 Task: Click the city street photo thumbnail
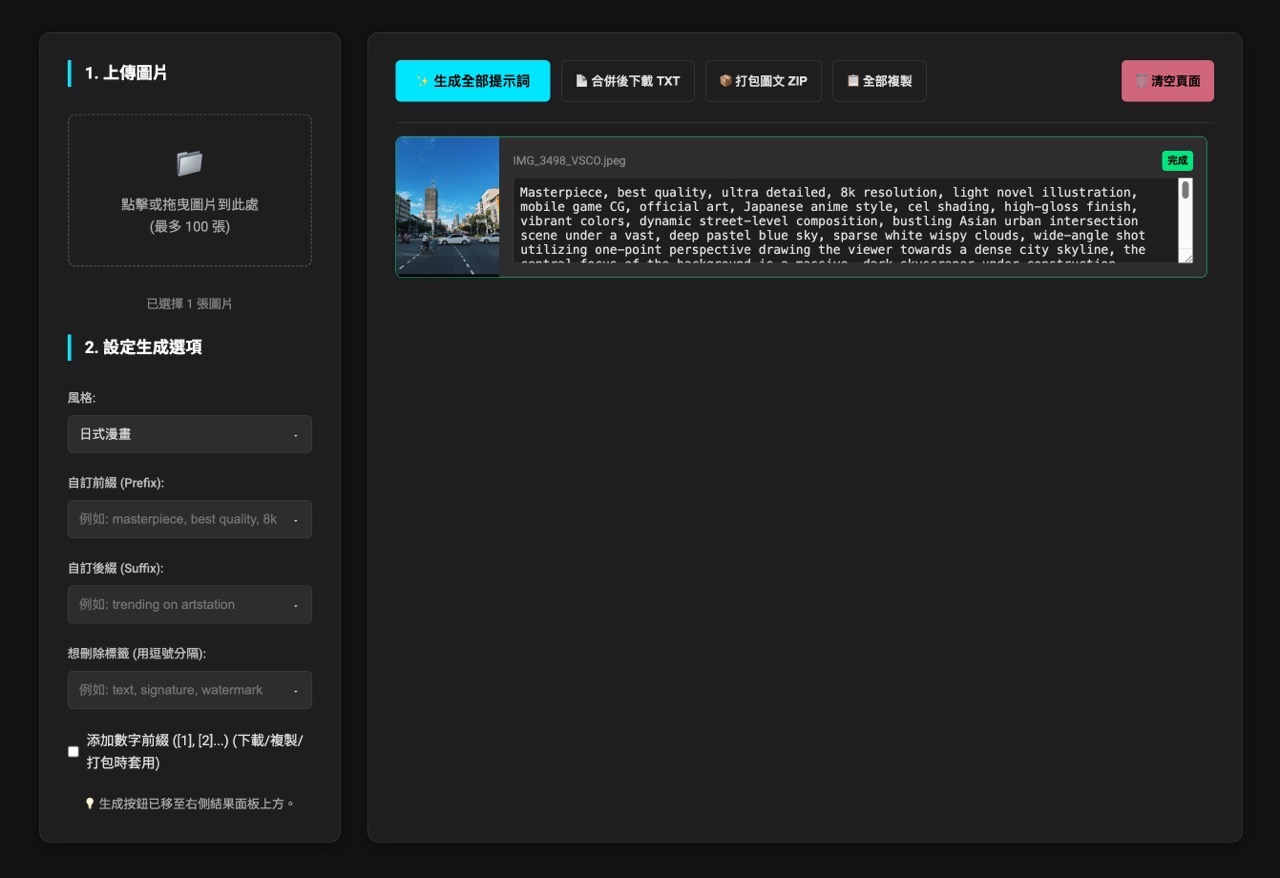pos(447,206)
